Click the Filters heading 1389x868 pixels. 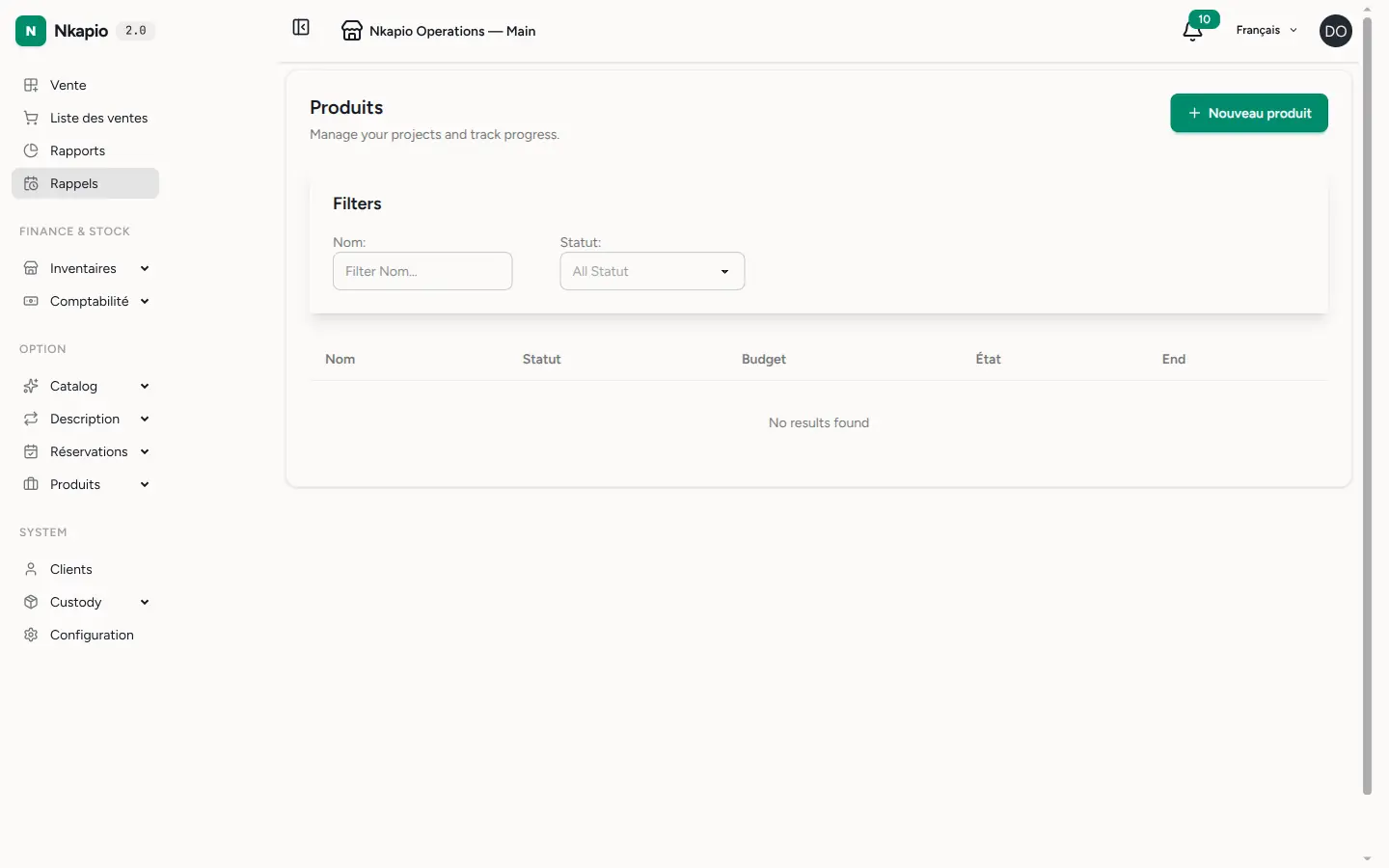357,203
